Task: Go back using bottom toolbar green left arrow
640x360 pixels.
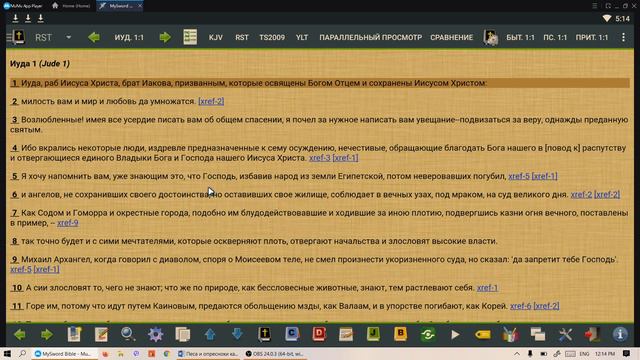Action: (x=19, y=334)
